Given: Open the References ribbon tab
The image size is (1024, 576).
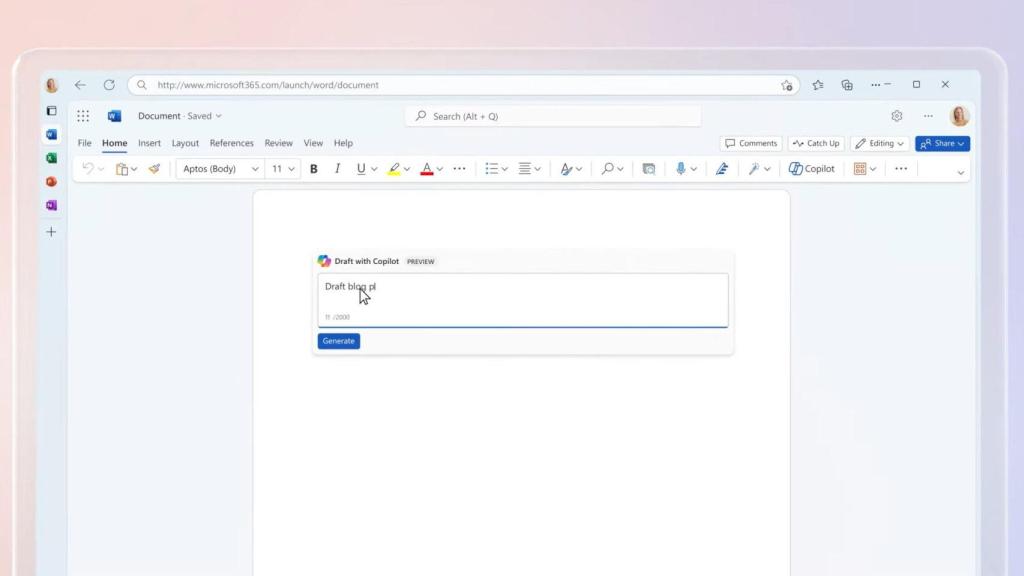Looking at the screenshot, I should (232, 143).
